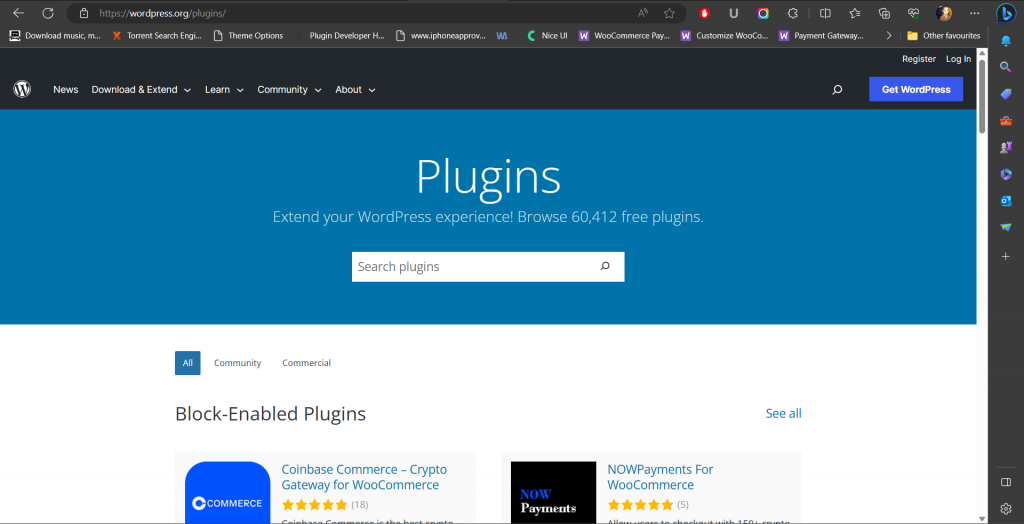Open Outlook in the sidebar
This screenshot has height=524, width=1024.
point(1006,201)
